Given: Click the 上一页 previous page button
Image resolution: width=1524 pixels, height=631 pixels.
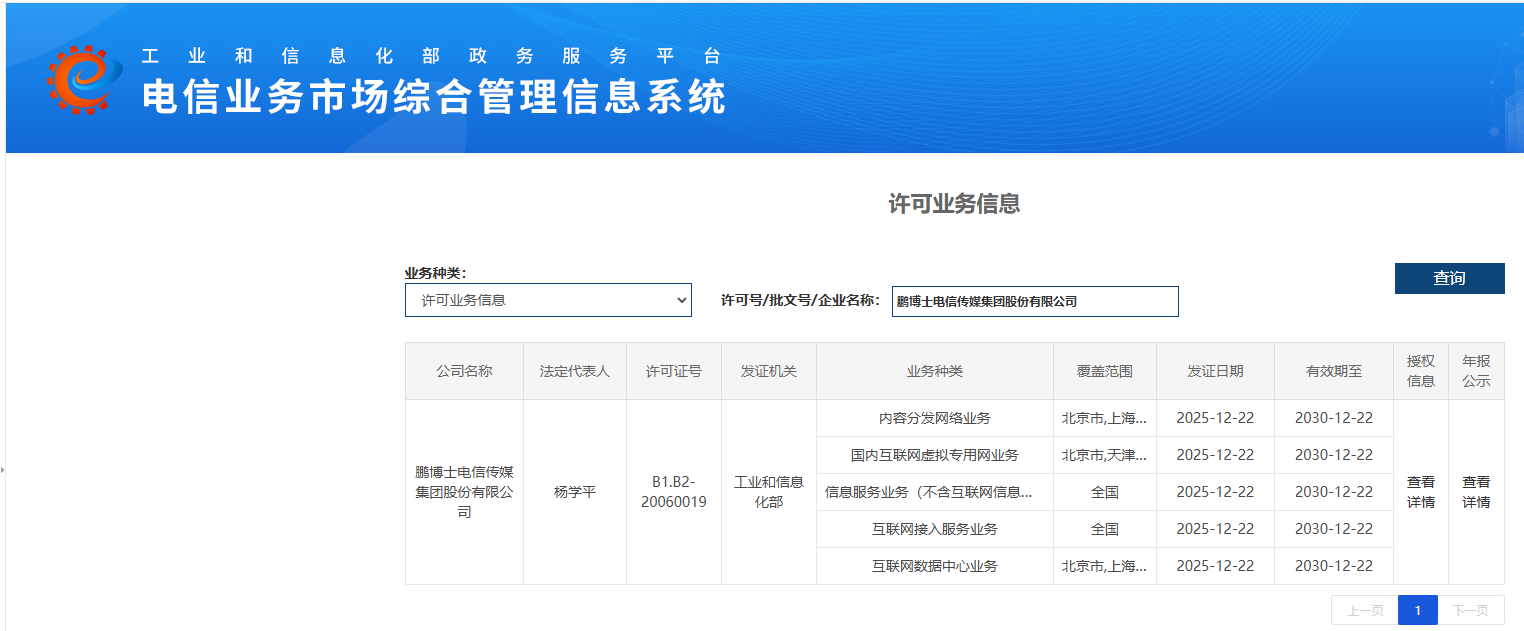Looking at the screenshot, I should 1365,610.
